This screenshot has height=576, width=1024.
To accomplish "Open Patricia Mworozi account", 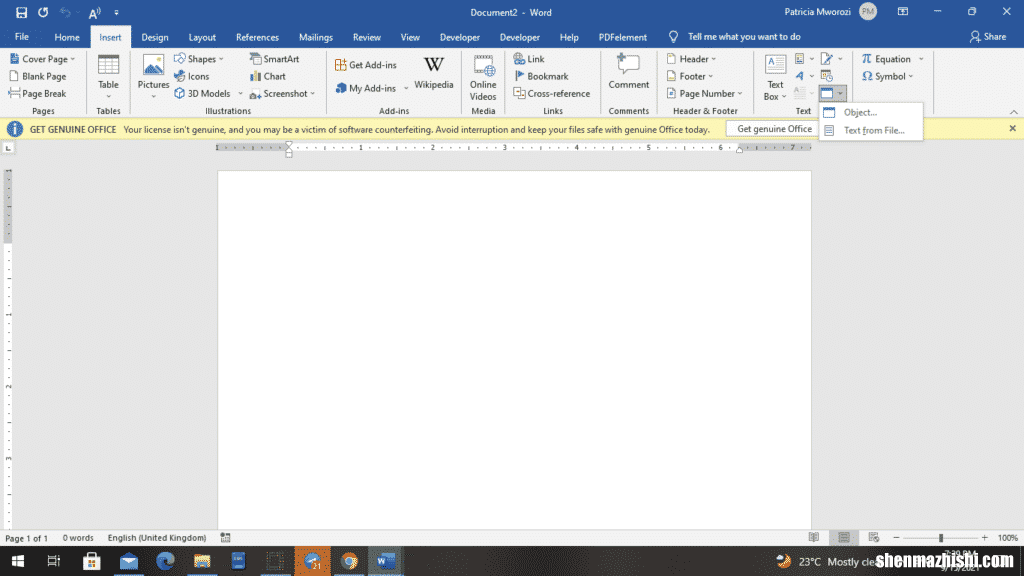I will (830, 12).
